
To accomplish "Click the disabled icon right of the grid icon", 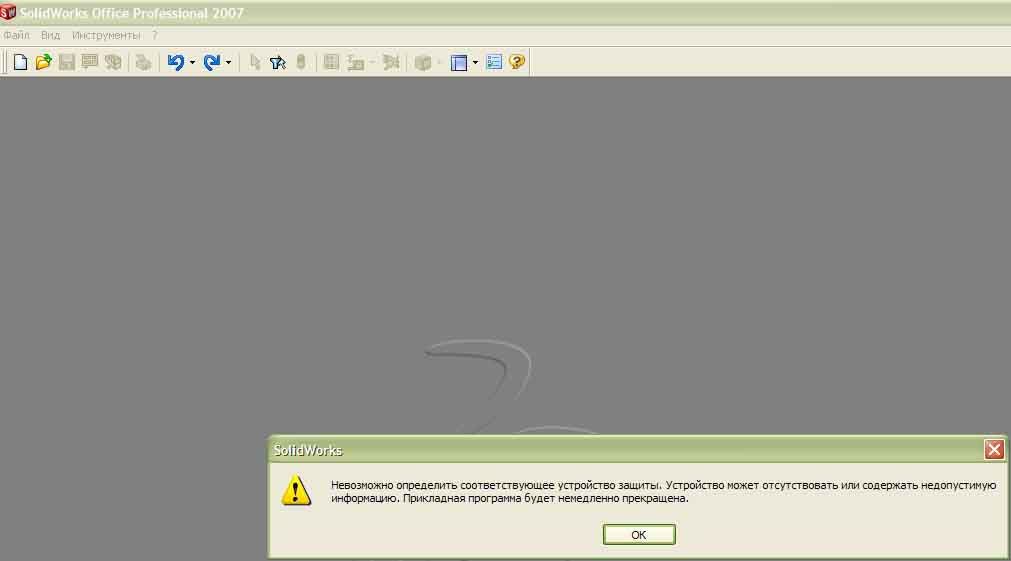I will tap(355, 62).
